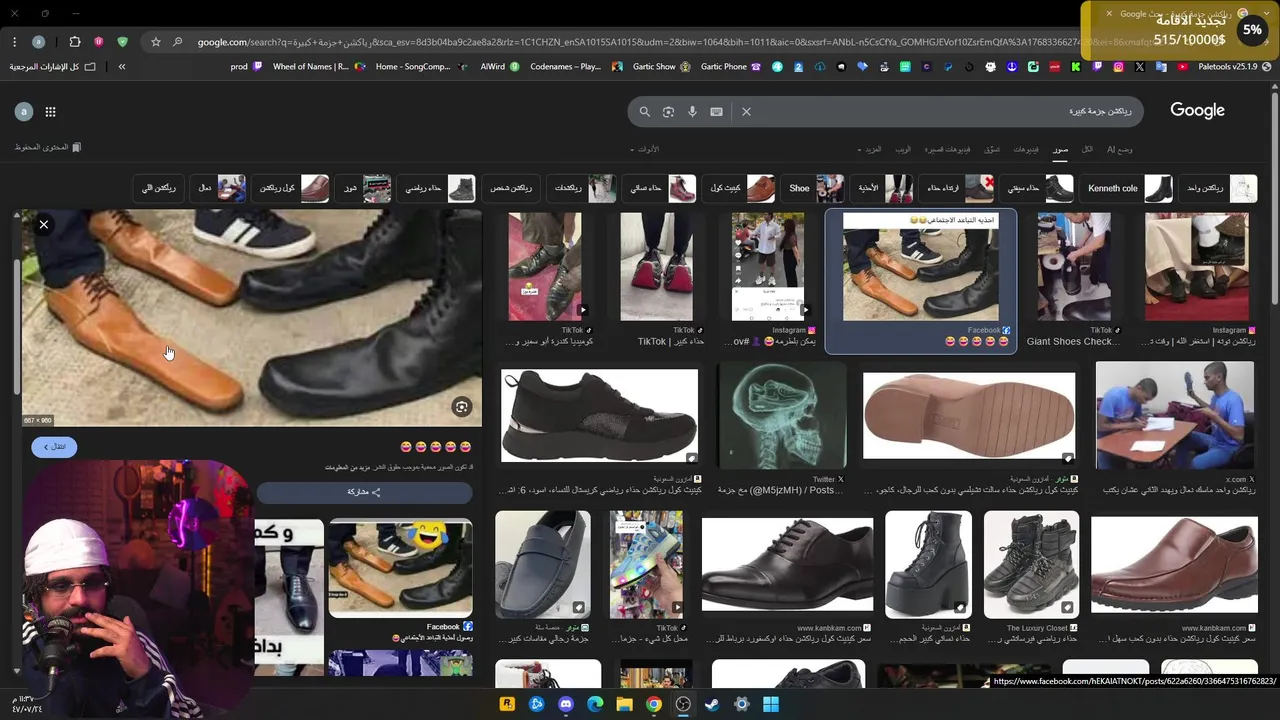Viewport: 1280px width, 720px height.
Task: Open the OBS icon in the taskbar
Action: (683, 704)
